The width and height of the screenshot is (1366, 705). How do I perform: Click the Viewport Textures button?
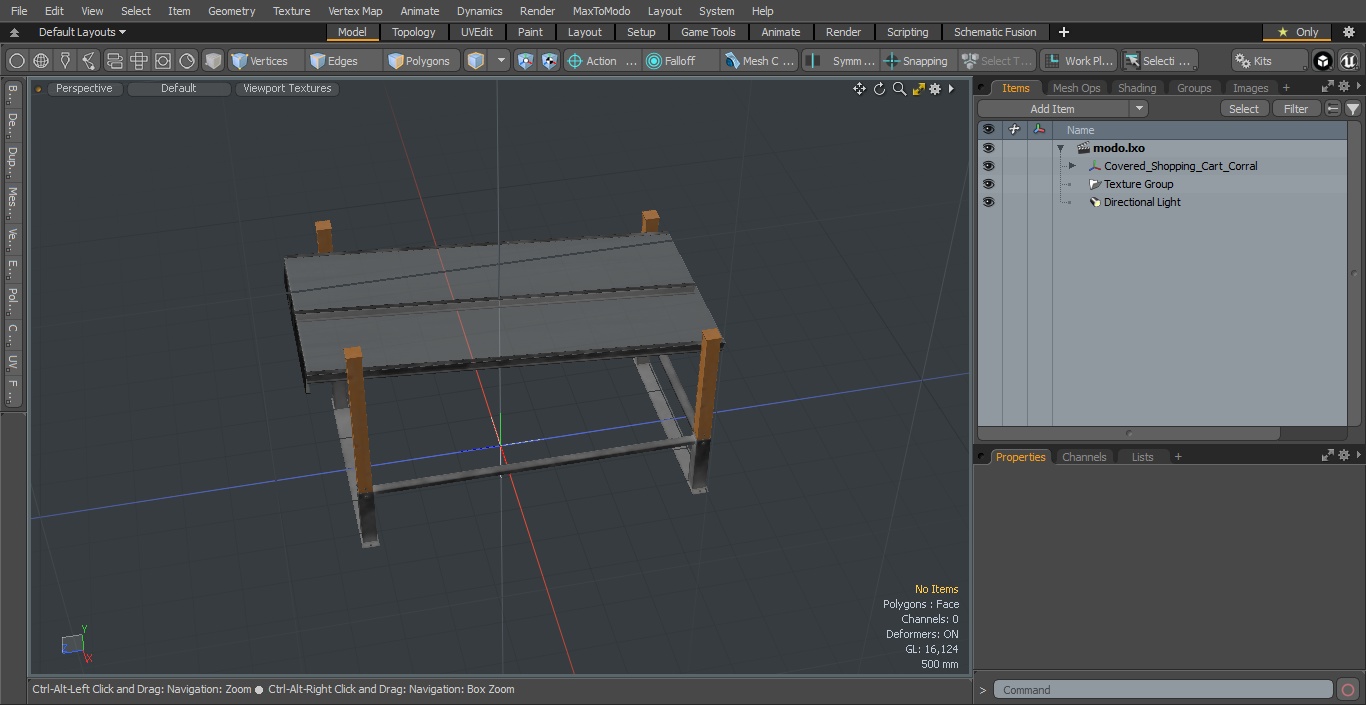287,88
